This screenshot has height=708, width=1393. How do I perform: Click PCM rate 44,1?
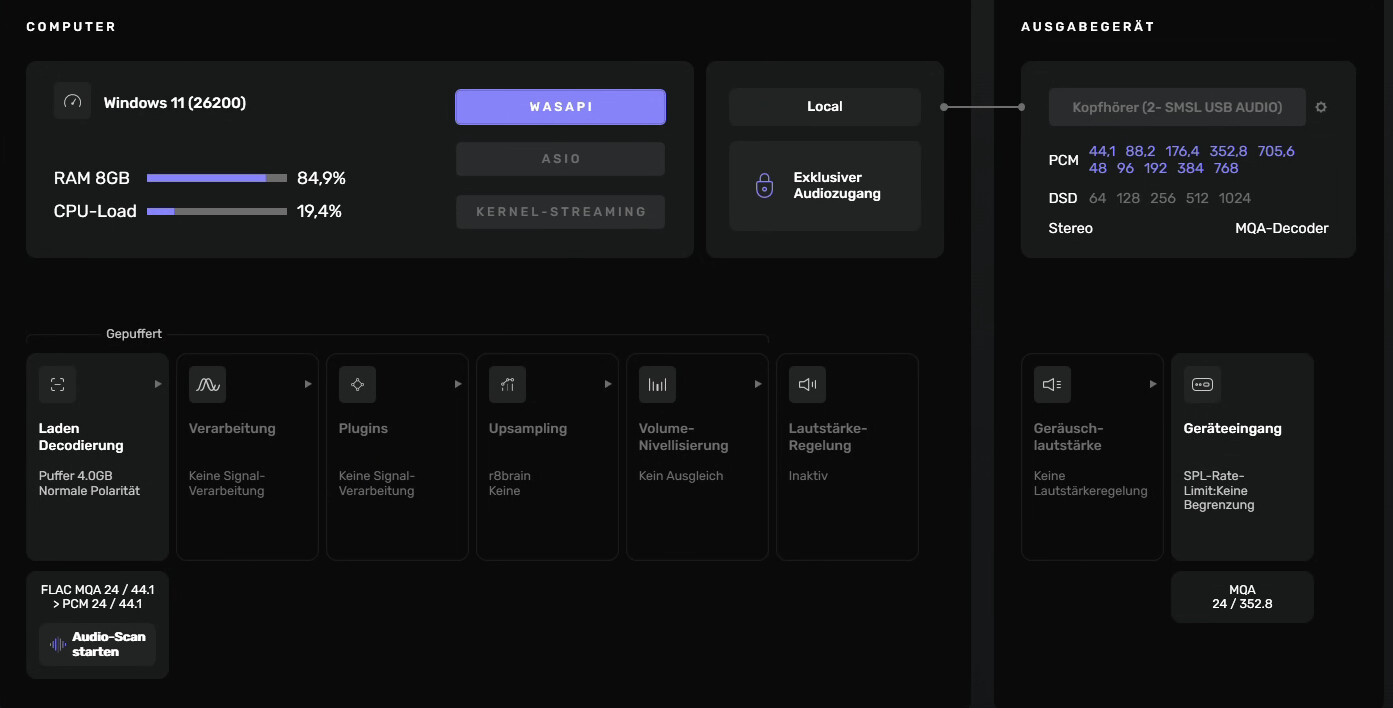[1102, 151]
